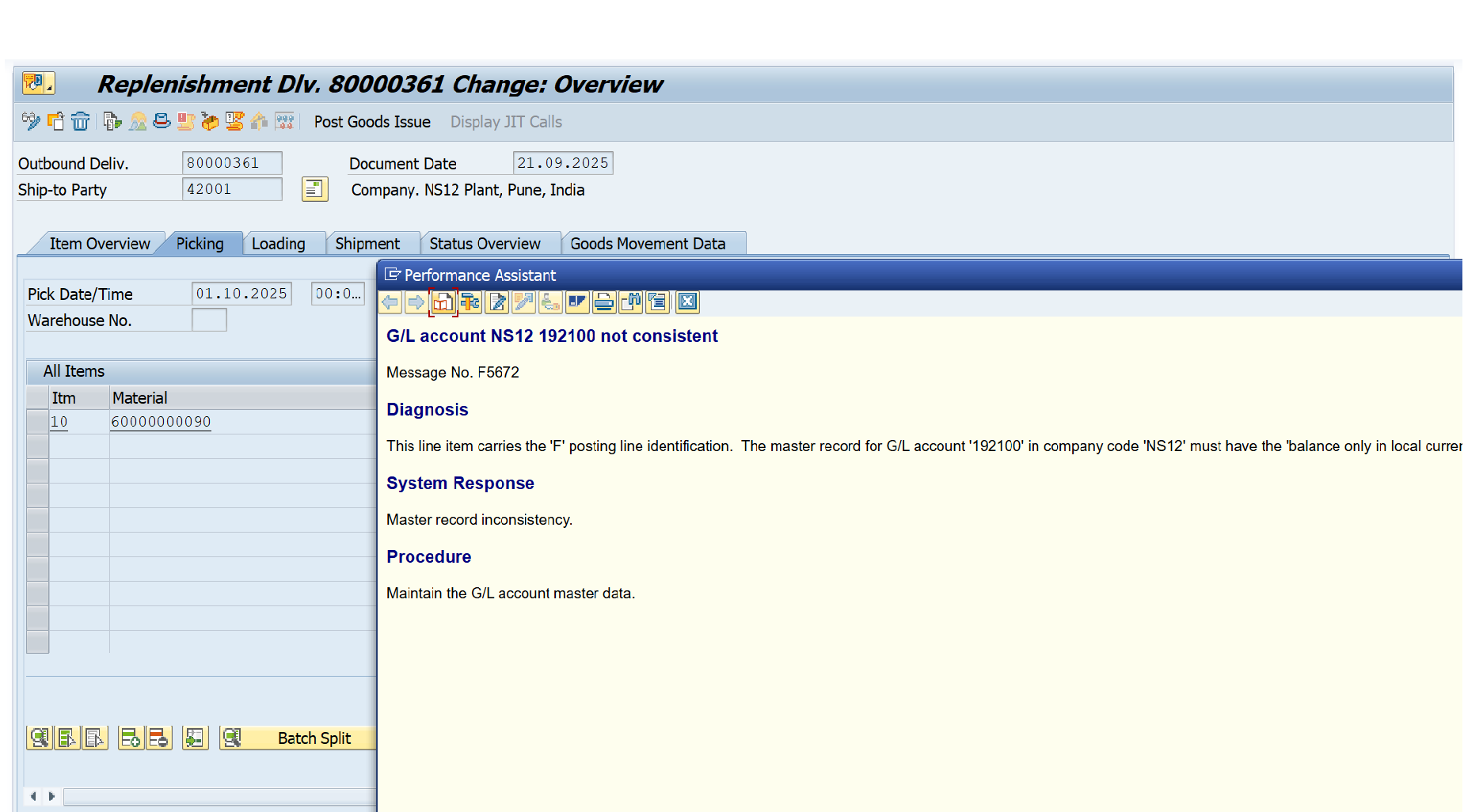Open the Goods Movement Data tab
Screen dimensions: 1464x812
pos(647,244)
